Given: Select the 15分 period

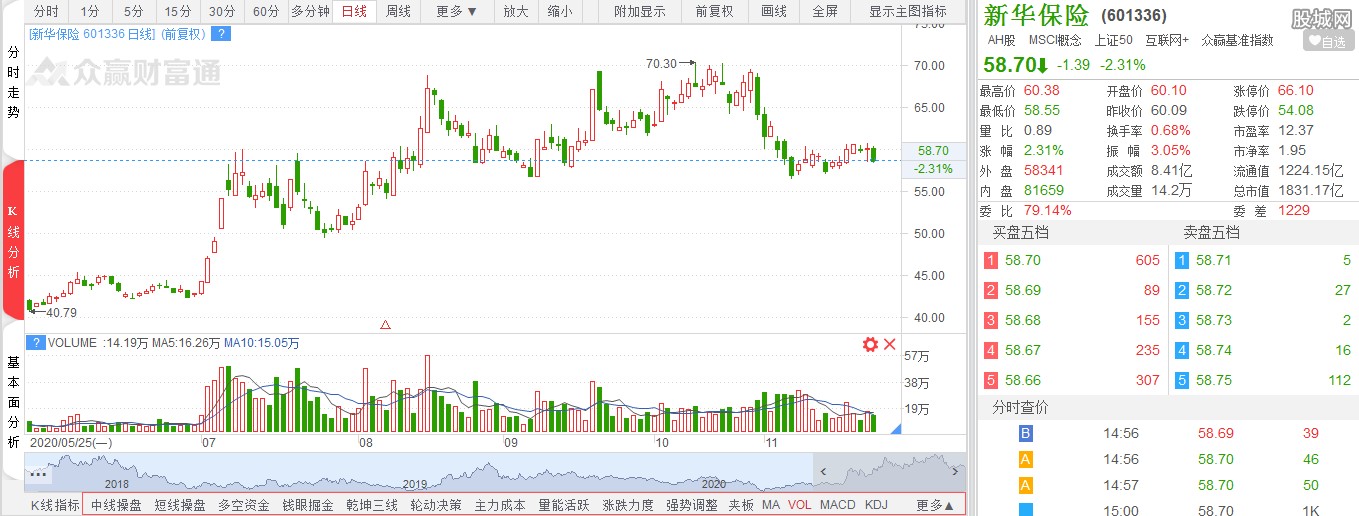Looking at the screenshot, I should tap(177, 12).
